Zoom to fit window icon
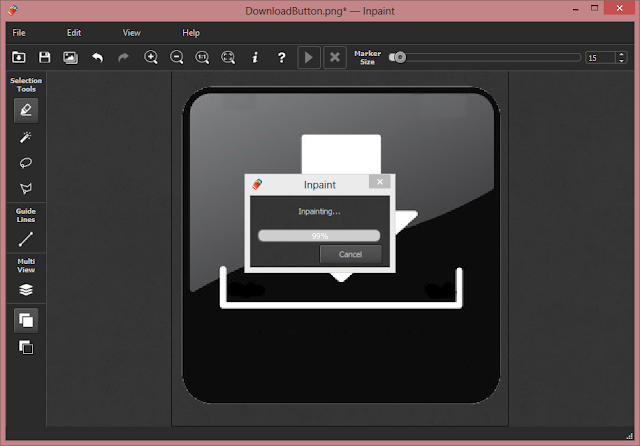640x446 pixels. coord(228,58)
